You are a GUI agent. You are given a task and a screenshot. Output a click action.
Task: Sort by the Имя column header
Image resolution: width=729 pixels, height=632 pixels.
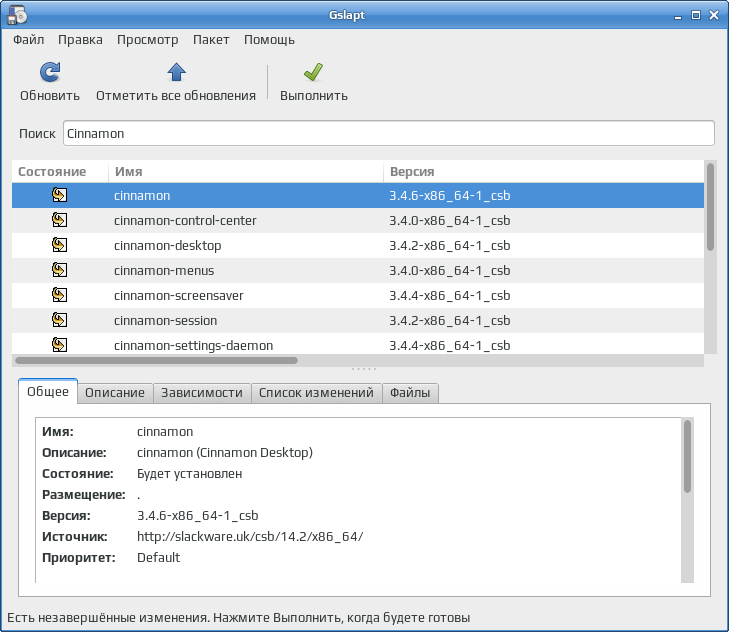(245, 172)
